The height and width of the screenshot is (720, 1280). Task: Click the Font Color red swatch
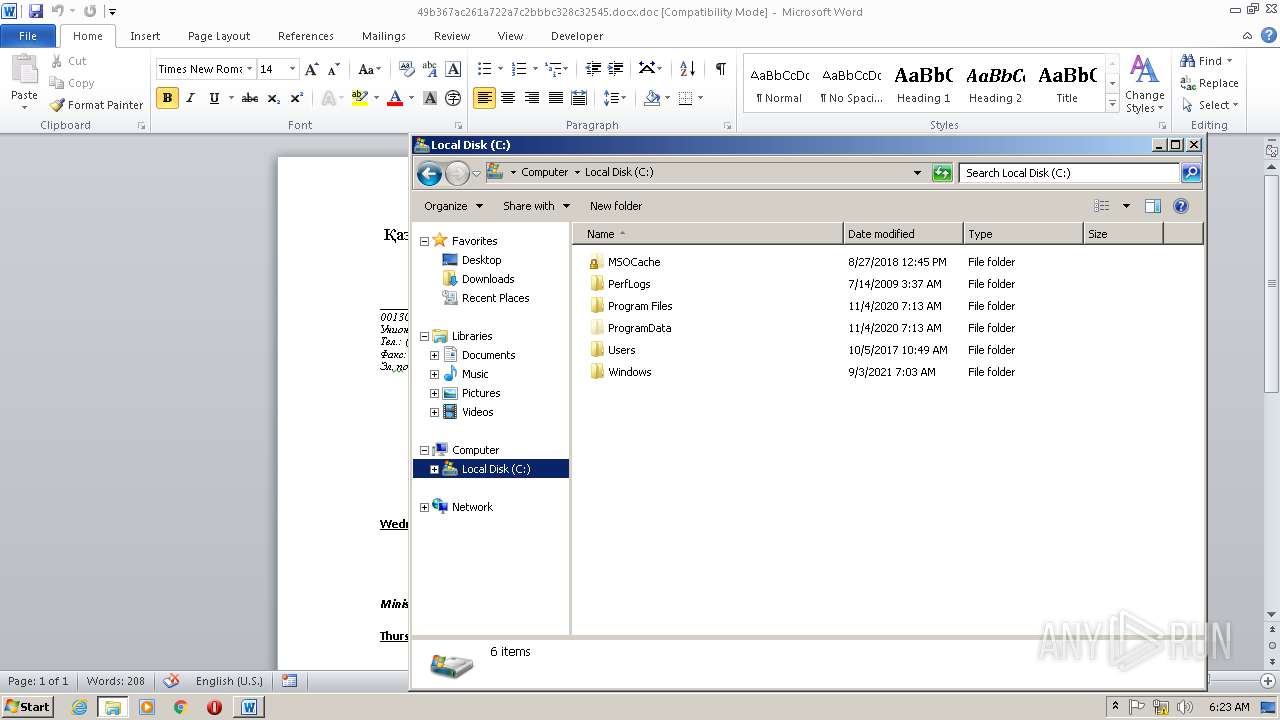[395, 98]
